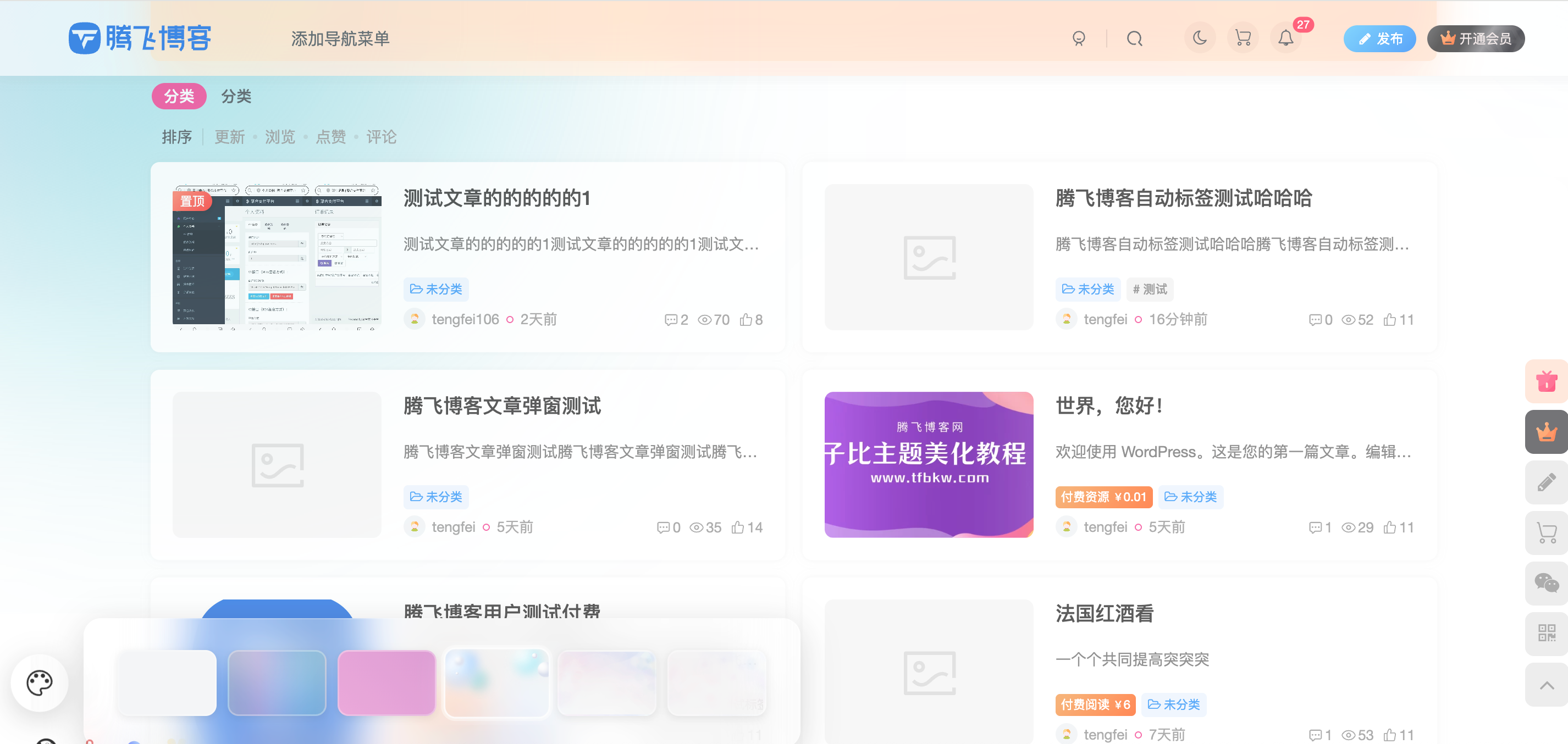
Task: Open the palette theme icon at bottom left
Action: point(39,682)
